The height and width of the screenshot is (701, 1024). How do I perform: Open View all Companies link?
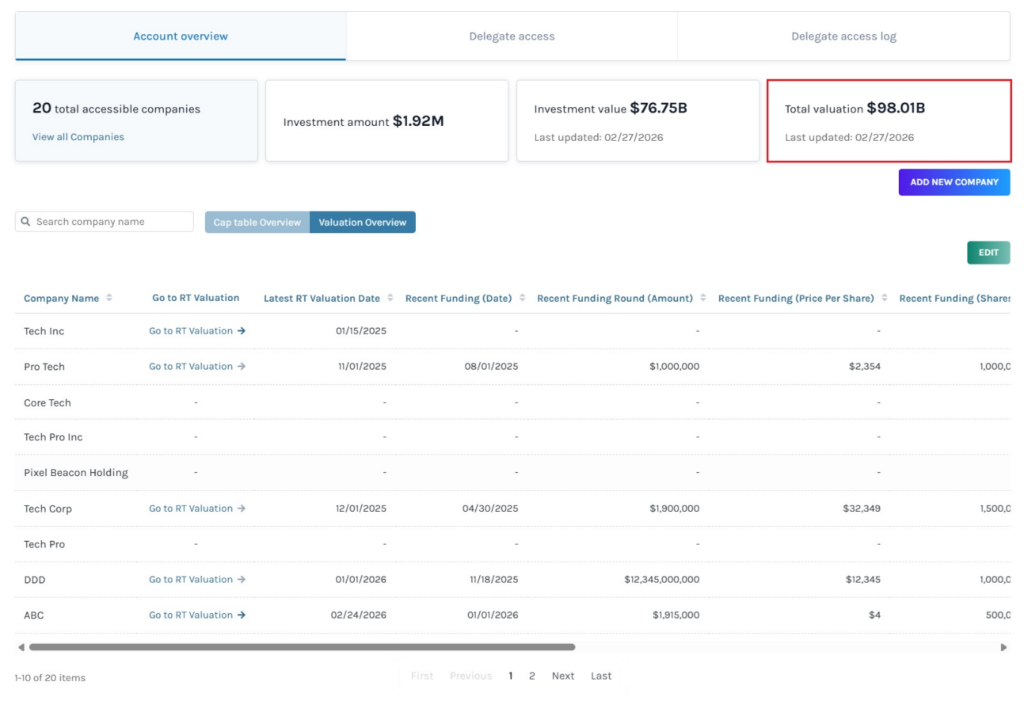point(78,137)
